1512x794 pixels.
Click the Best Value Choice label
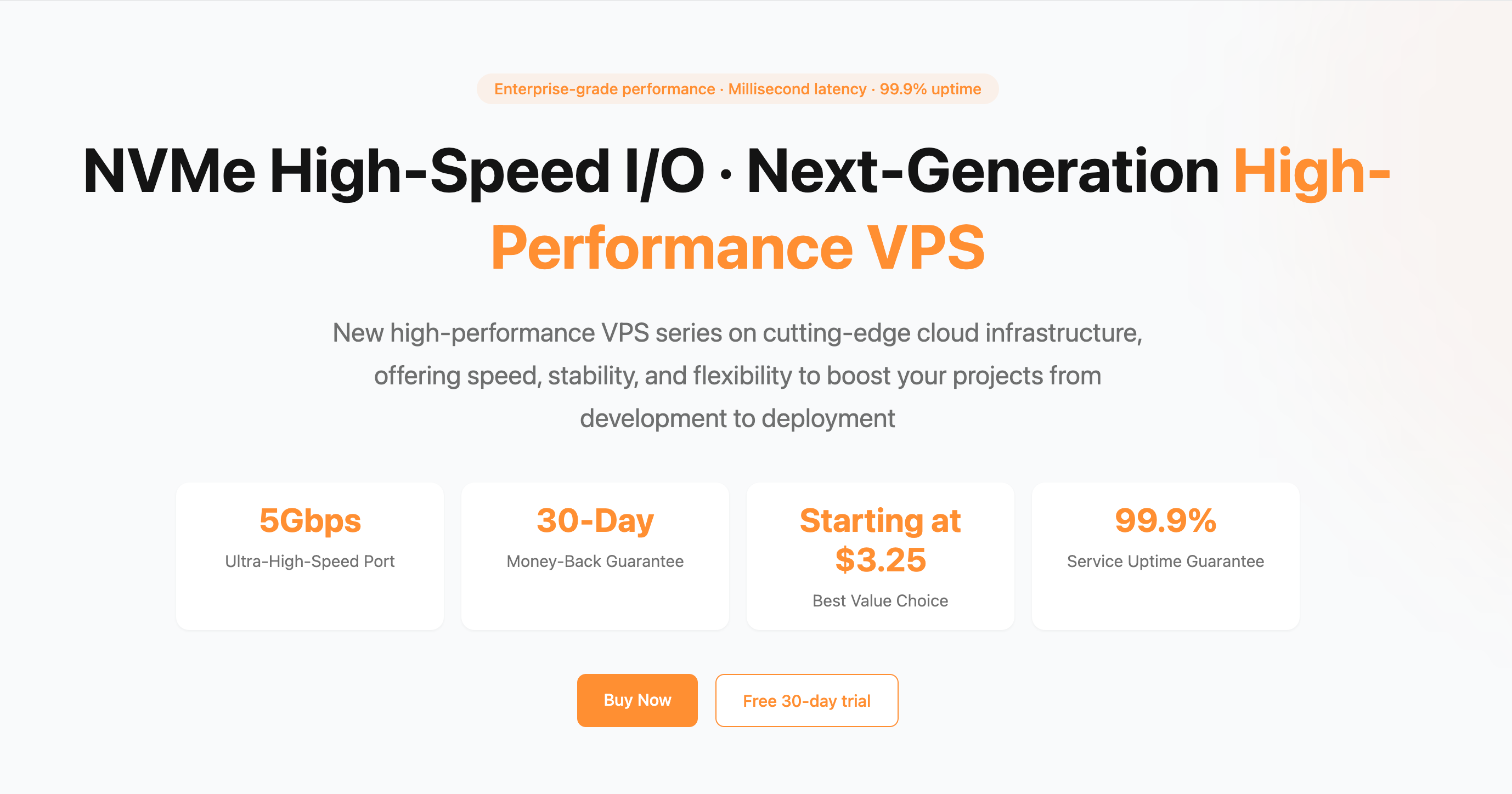pos(880,600)
